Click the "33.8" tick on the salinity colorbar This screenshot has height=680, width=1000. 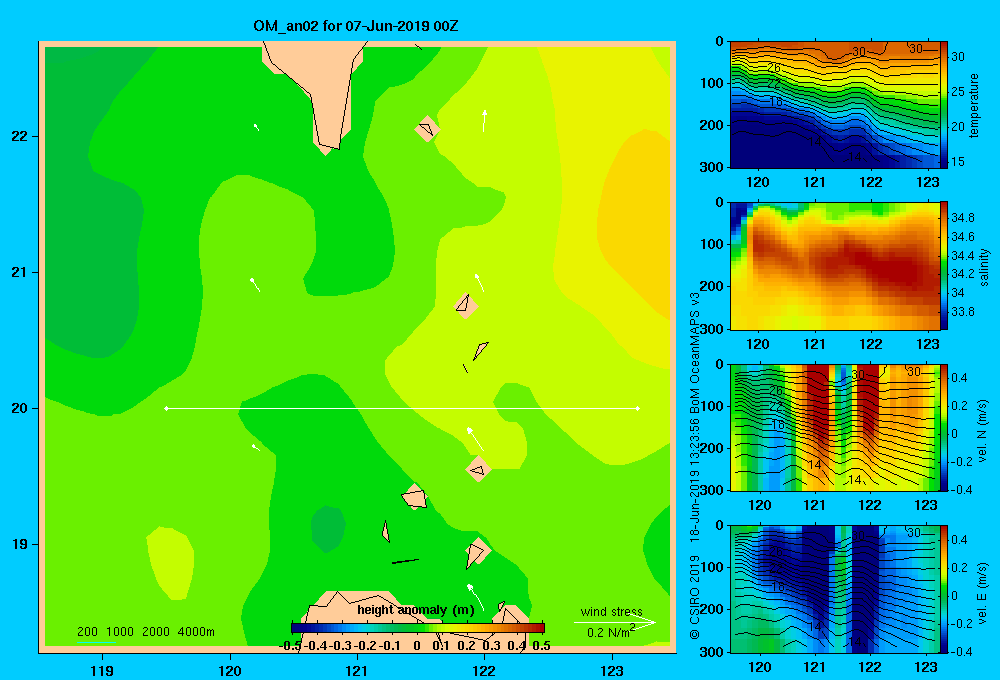(x=963, y=312)
